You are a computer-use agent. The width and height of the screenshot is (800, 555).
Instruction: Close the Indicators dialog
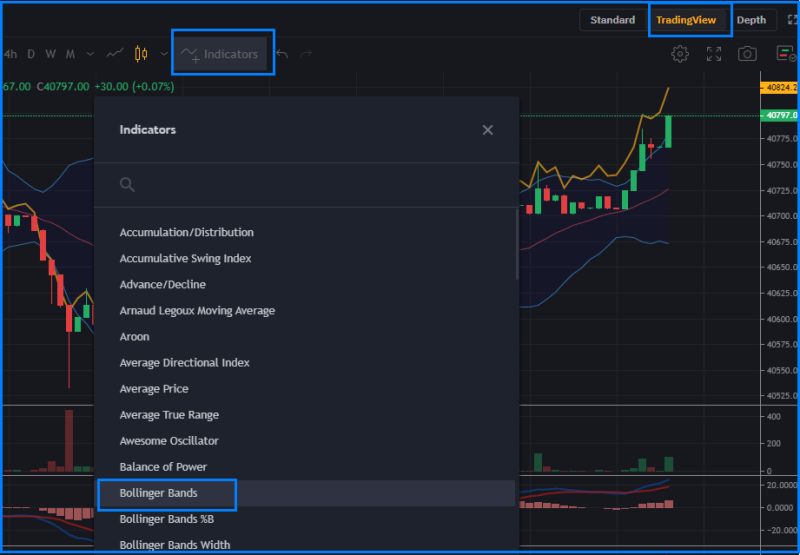click(x=488, y=130)
